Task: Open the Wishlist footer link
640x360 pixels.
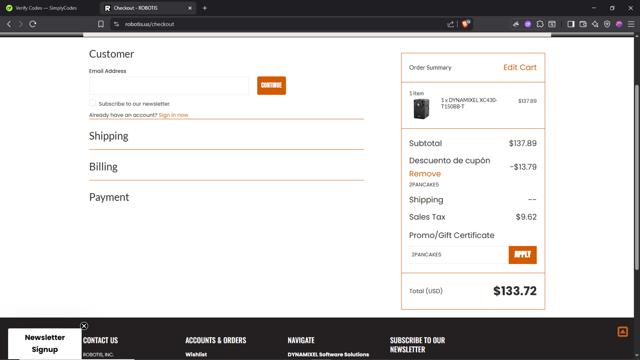Action: point(196,354)
